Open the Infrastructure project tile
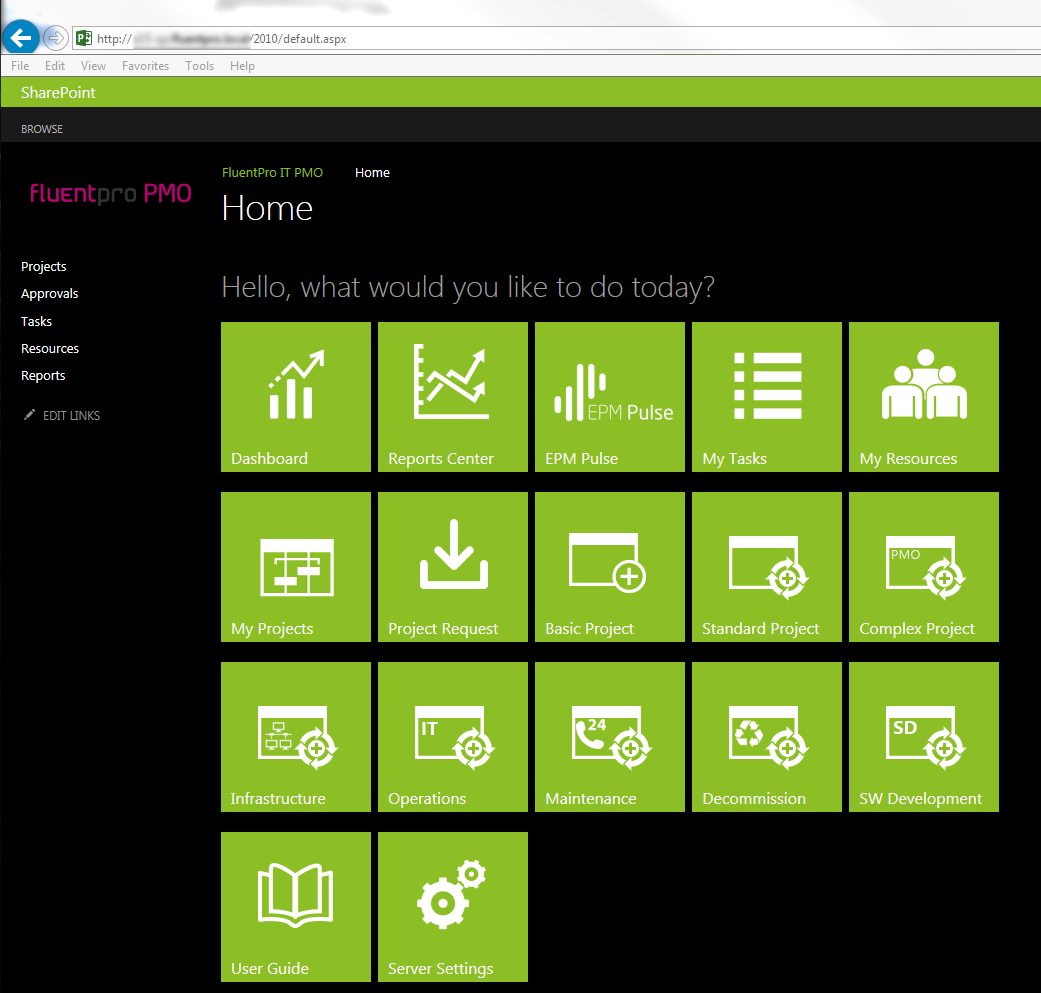 tap(295, 737)
